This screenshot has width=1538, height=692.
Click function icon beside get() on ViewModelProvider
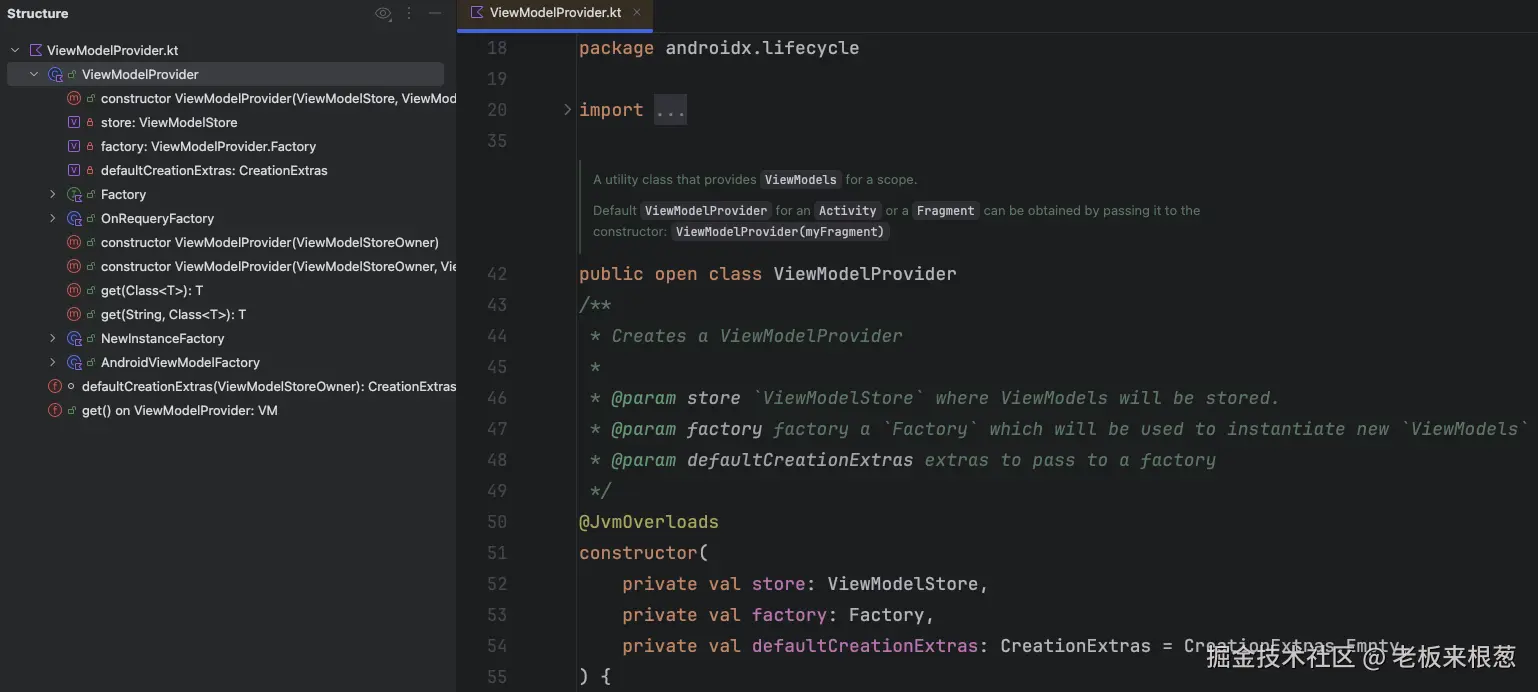point(55,410)
